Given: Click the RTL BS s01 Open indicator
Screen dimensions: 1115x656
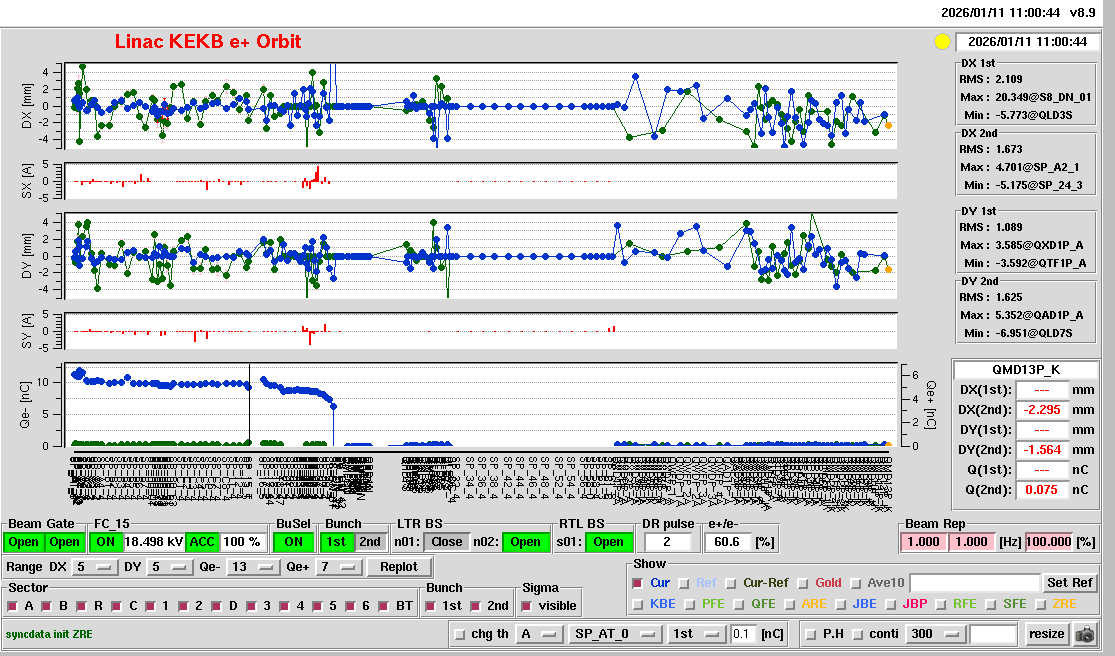Looking at the screenshot, I should pyautogui.click(x=609, y=542).
